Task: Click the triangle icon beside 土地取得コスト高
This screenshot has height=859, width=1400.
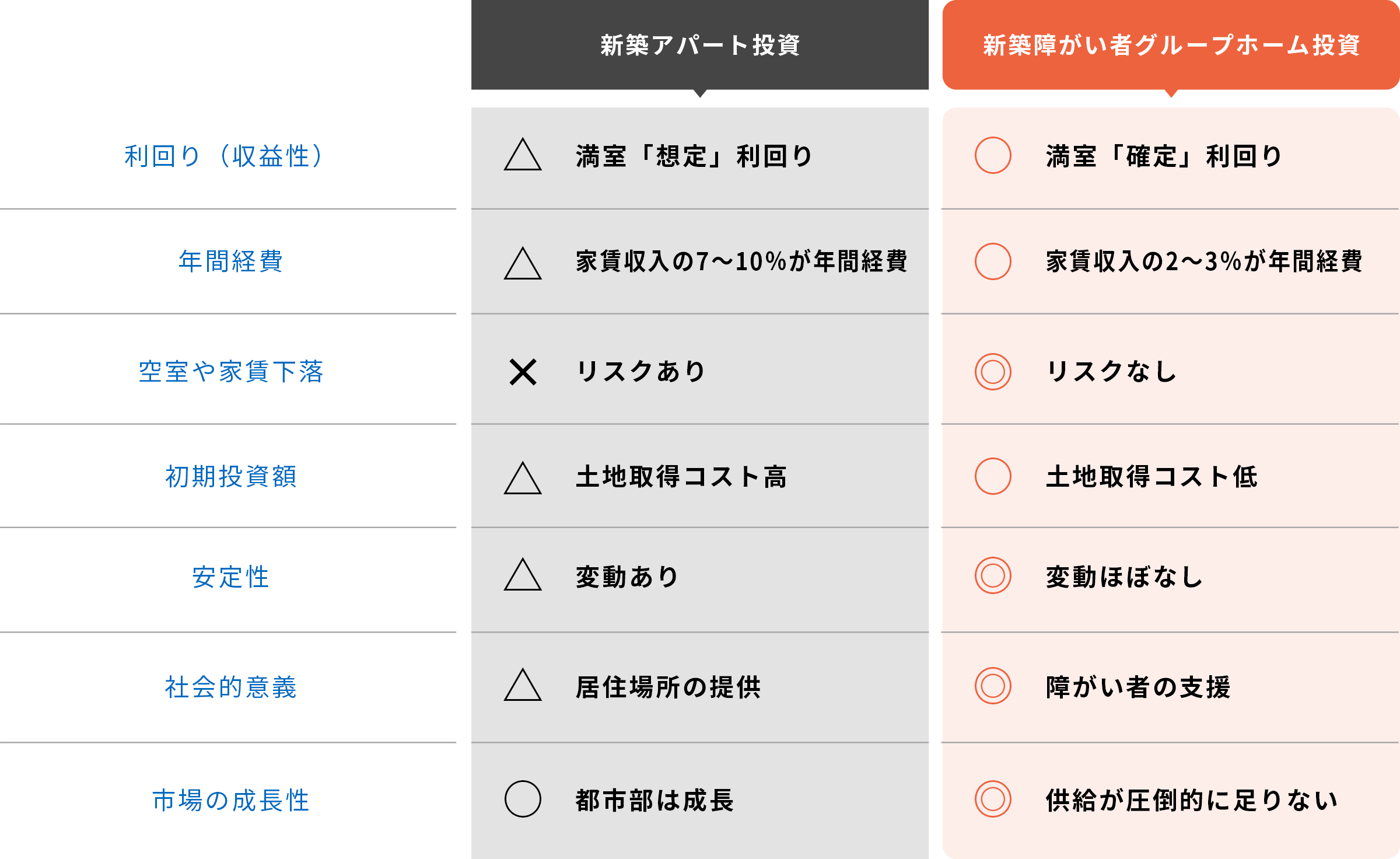Action: [523, 478]
